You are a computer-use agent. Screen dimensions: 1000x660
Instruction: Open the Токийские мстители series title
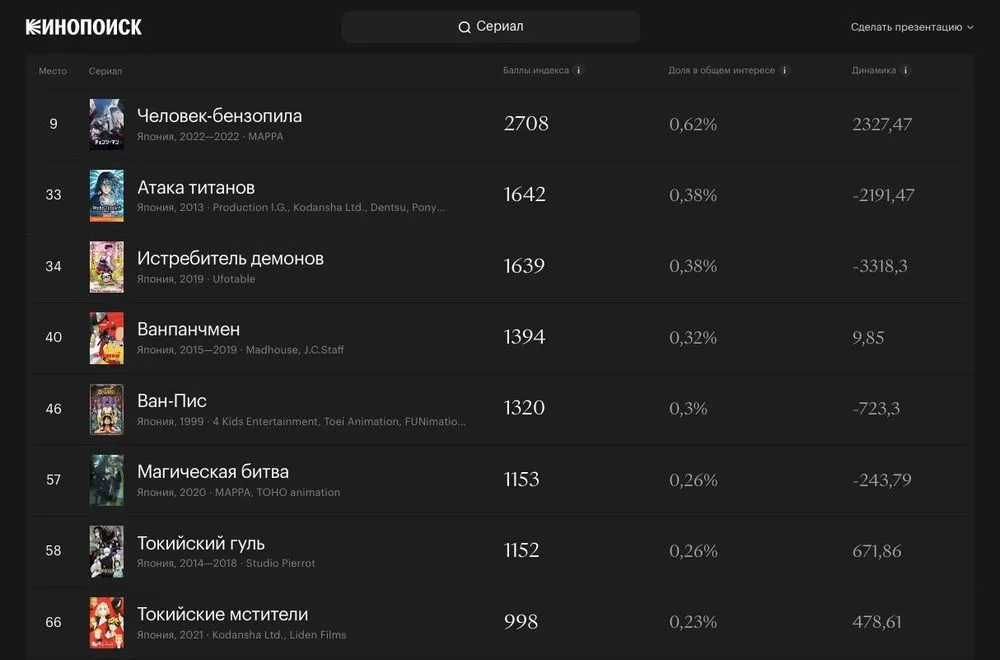223,614
